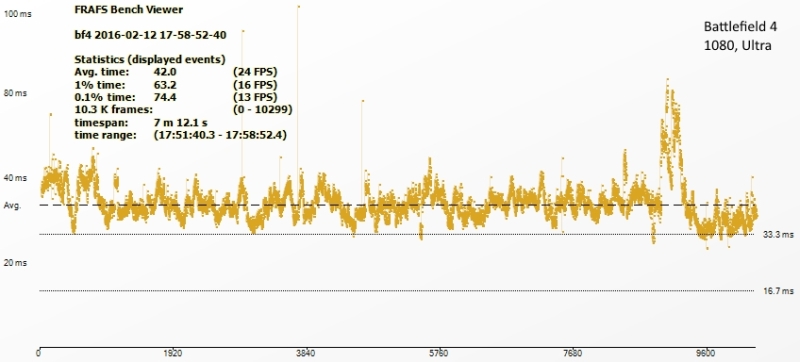Select the (0 - 10299) frame range
Image resolution: width=800 pixels, height=362 pixels.
(x=262, y=110)
